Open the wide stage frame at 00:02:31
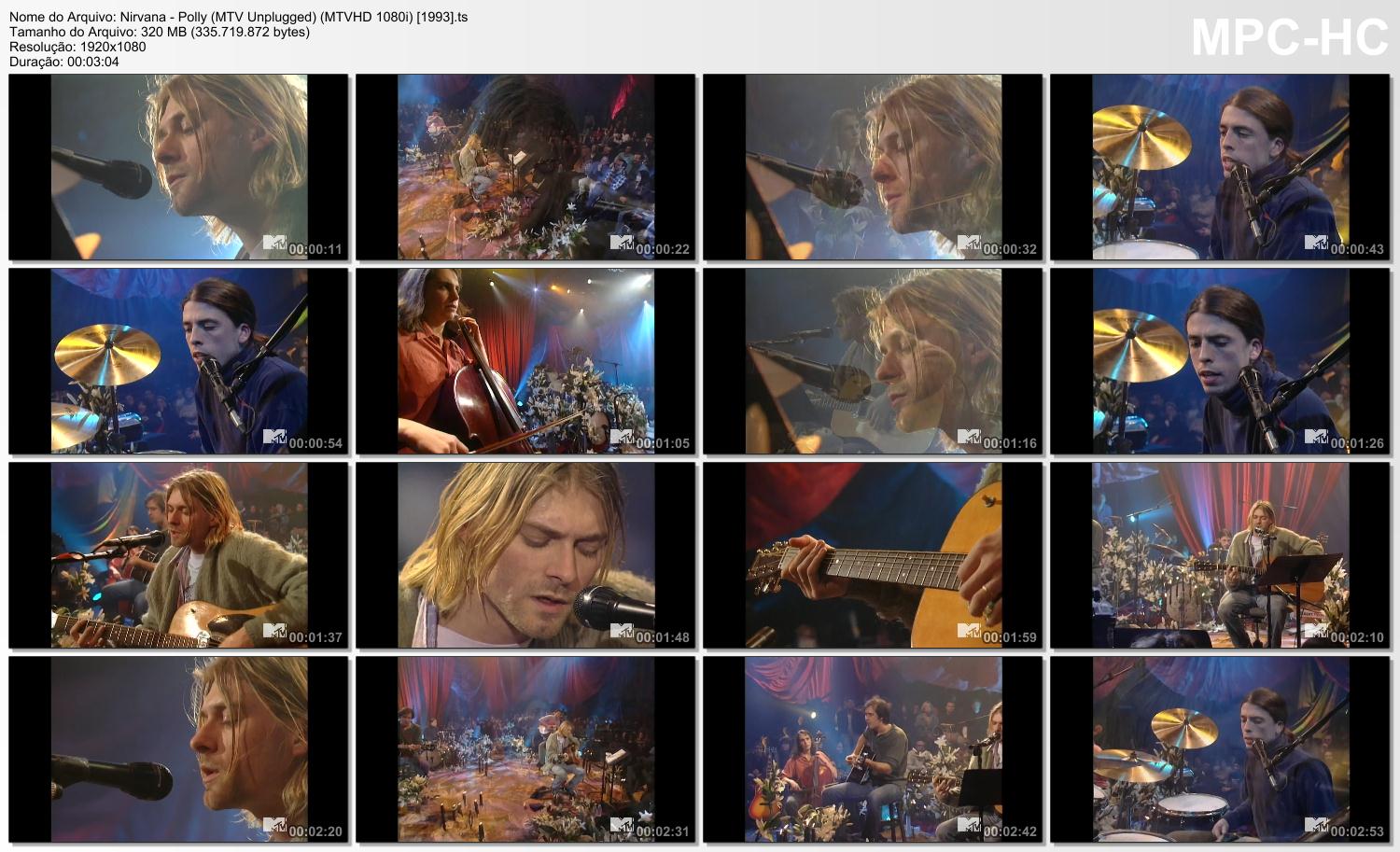This screenshot has width=1400, height=852. 525,749
